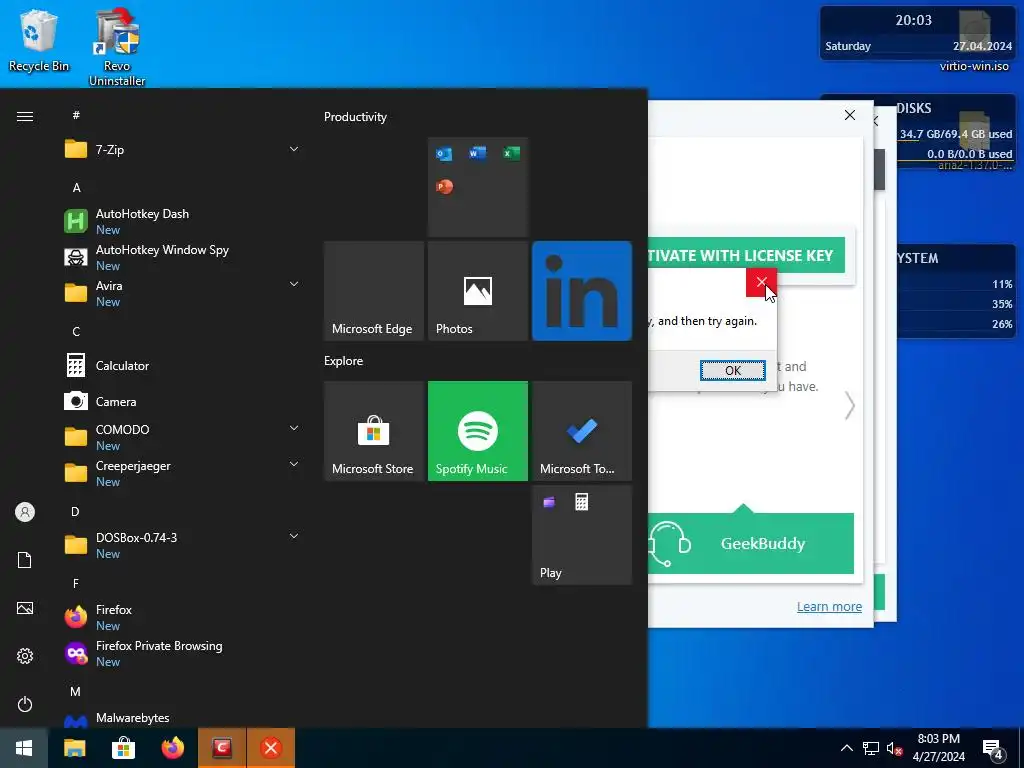
Task: Open the Calculator app
Action: coord(182,366)
